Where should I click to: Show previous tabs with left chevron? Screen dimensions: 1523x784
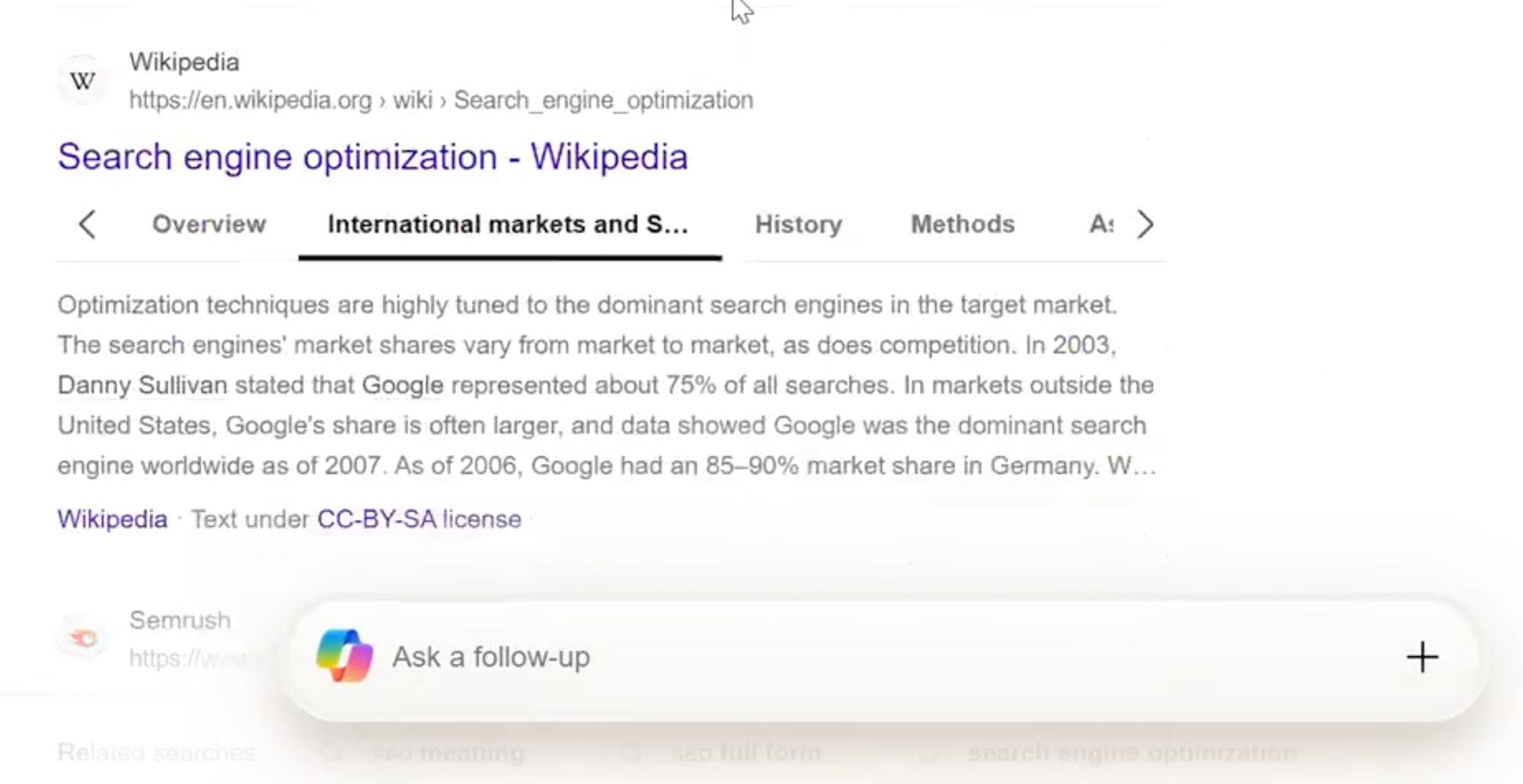(x=88, y=225)
